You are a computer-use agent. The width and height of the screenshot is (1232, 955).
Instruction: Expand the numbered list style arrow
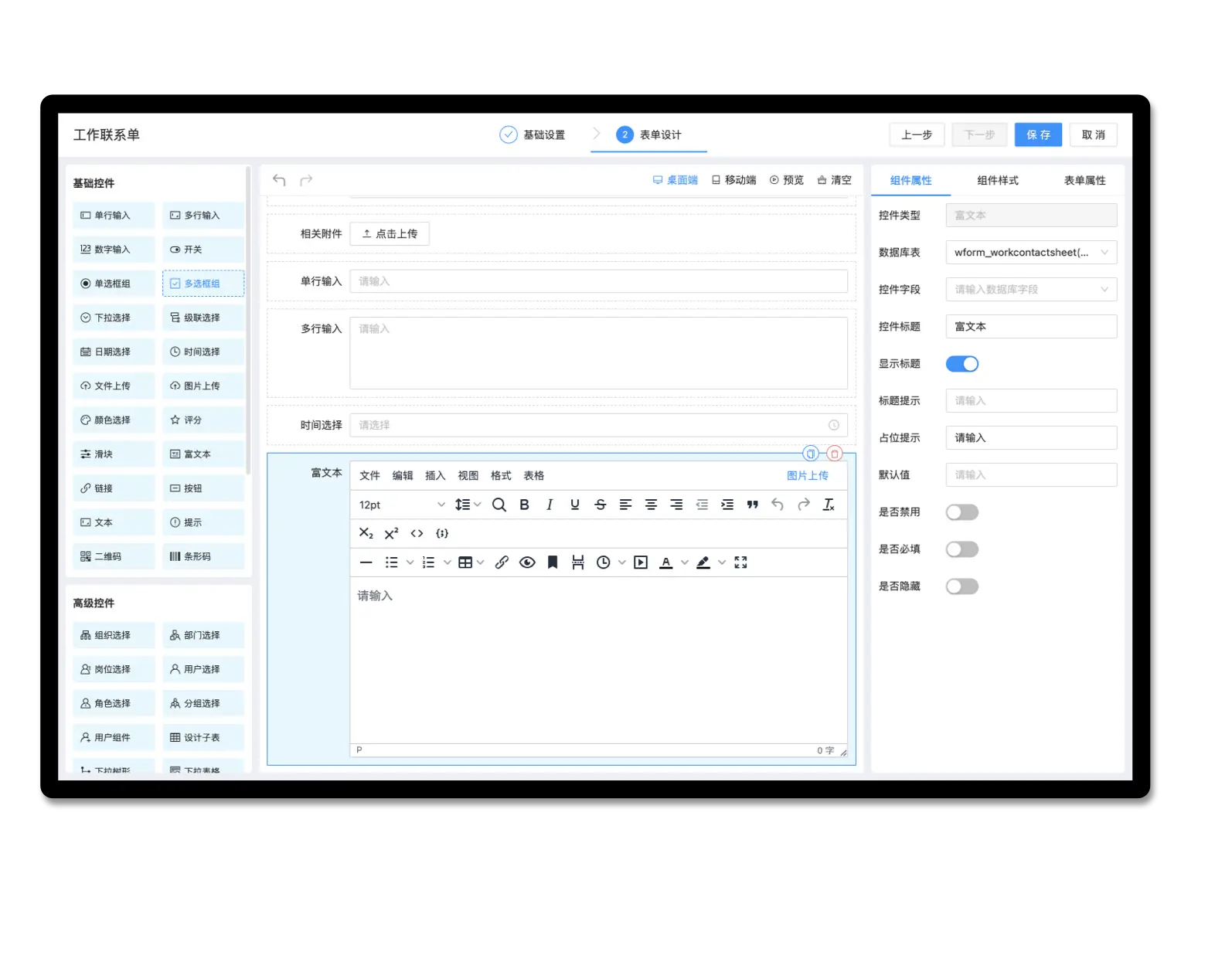pos(447,562)
